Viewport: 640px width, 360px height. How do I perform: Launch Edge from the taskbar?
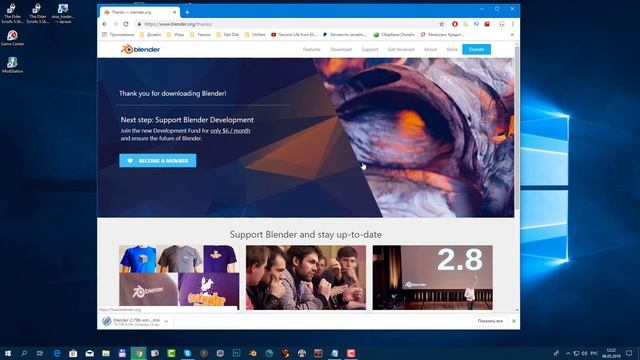point(57,353)
